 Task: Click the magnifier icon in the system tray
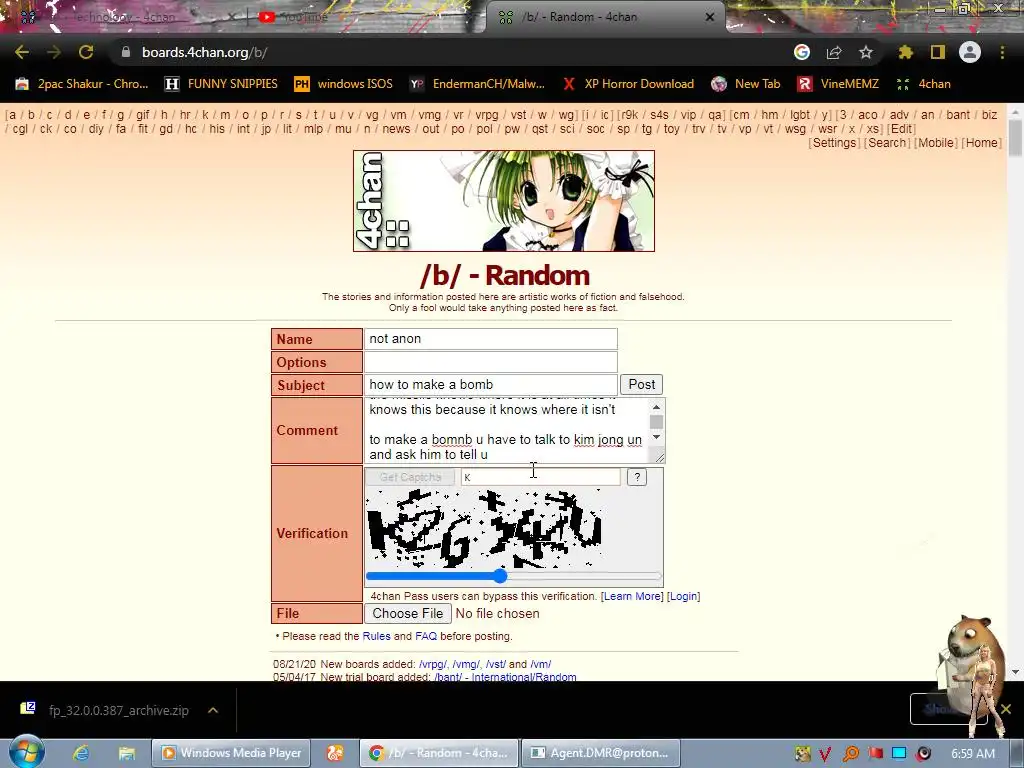(x=851, y=754)
